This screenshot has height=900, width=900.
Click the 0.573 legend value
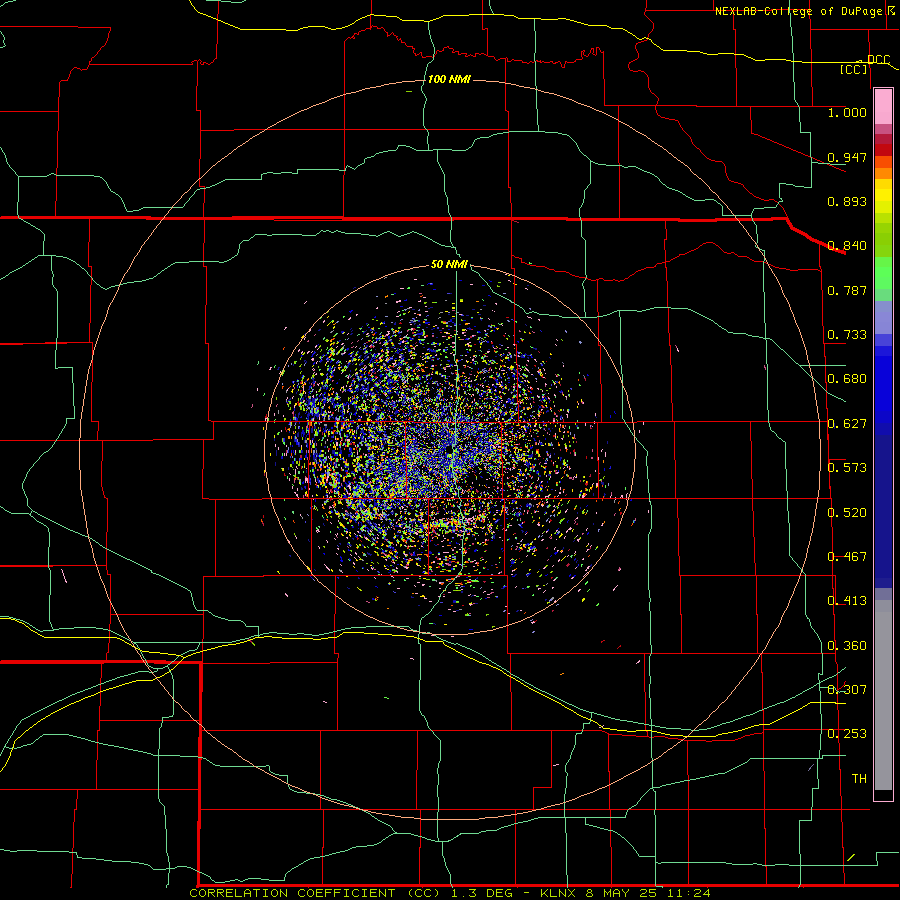847,467
